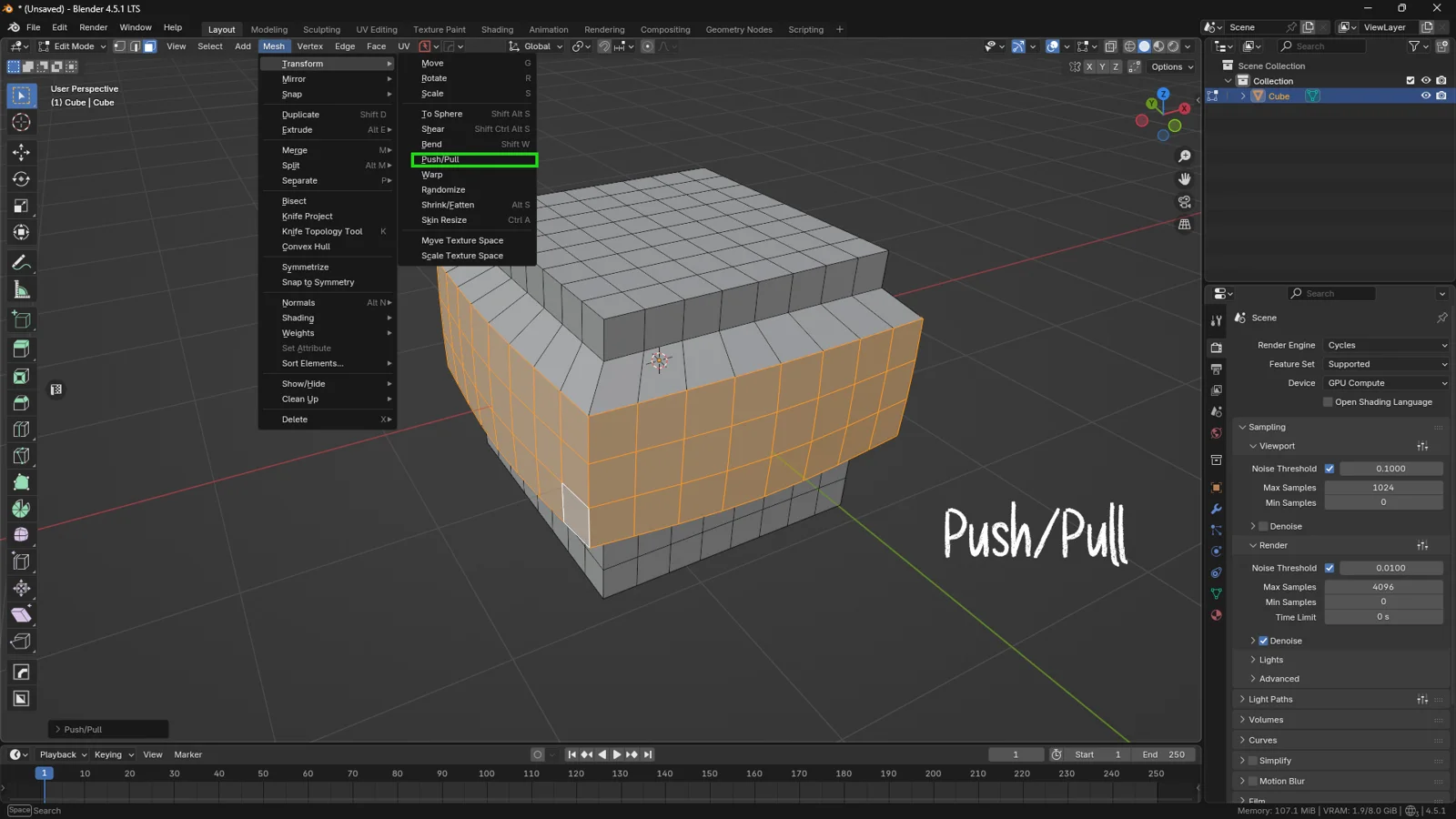Open the Playback menu in timeline
1456x819 pixels.
pyautogui.click(x=63, y=754)
